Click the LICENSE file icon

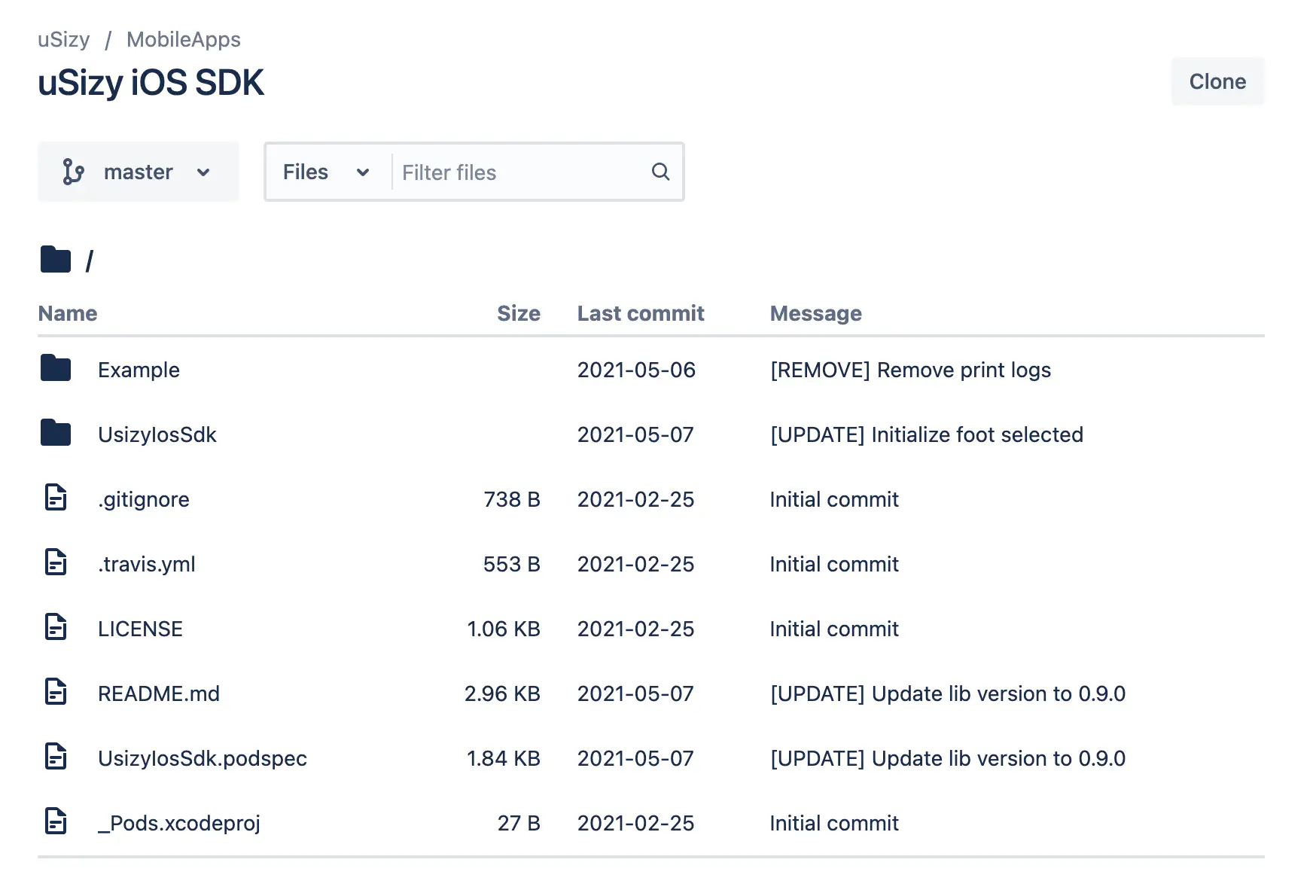click(56, 628)
